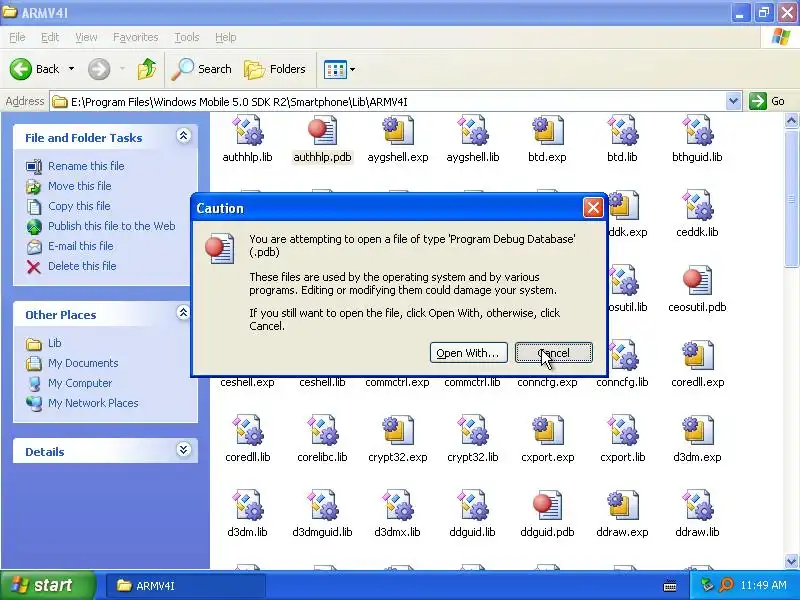800x600 pixels.
Task: Click the vertical scrollbar down arrow
Action: (x=791, y=561)
